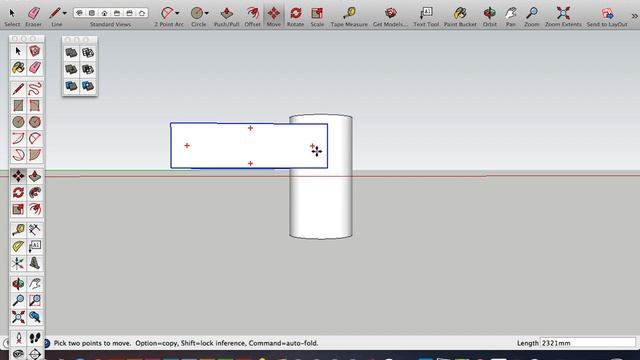Choose the 3D Text tool in the palette

click(35, 263)
